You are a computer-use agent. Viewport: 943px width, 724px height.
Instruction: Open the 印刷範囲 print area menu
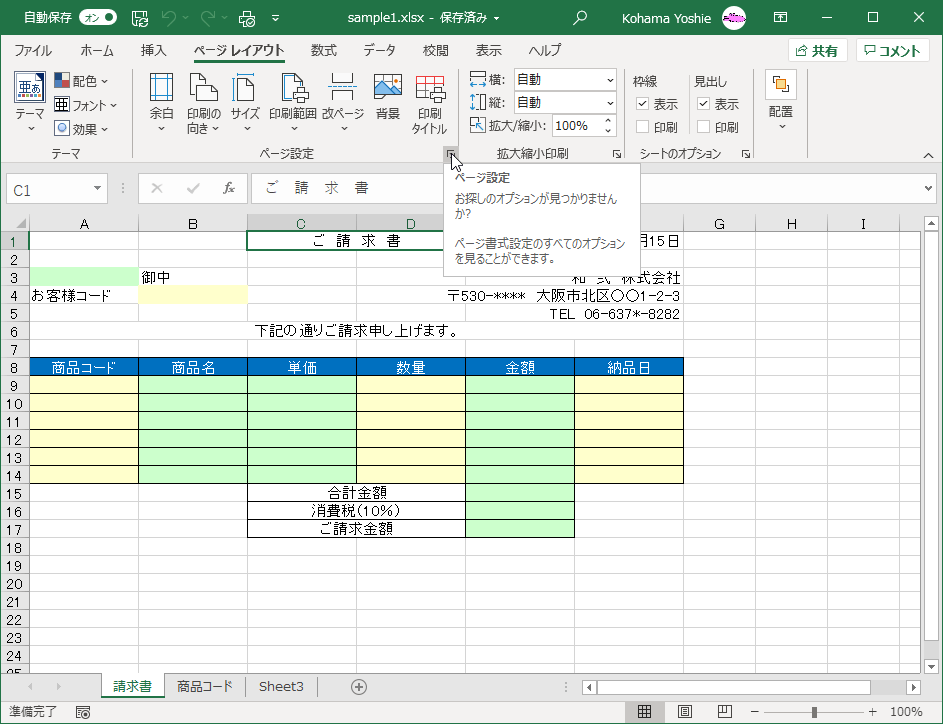coord(293,103)
